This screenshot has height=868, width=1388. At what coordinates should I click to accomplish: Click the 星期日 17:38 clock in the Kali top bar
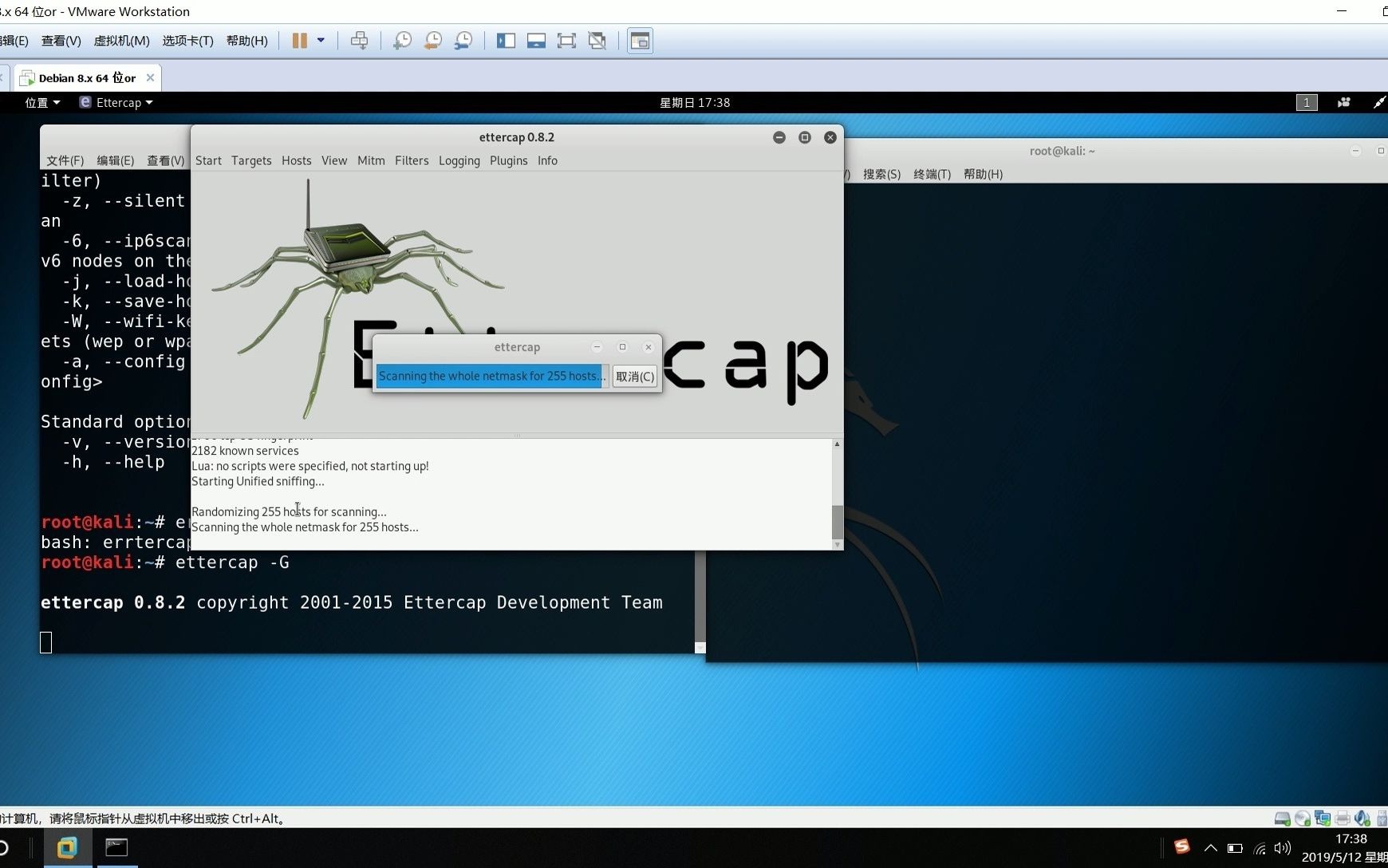[x=695, y=102]
